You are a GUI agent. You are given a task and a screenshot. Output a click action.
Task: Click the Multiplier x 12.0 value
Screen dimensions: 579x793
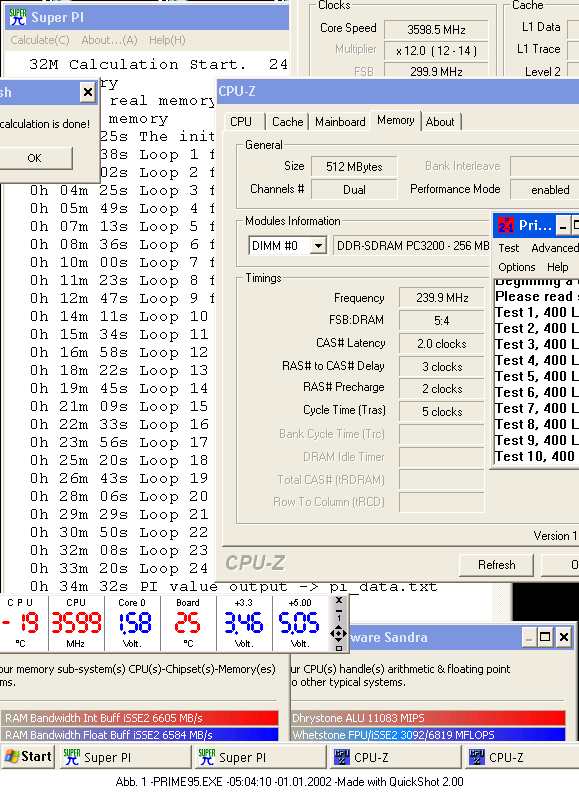click(x=436, y=51)
